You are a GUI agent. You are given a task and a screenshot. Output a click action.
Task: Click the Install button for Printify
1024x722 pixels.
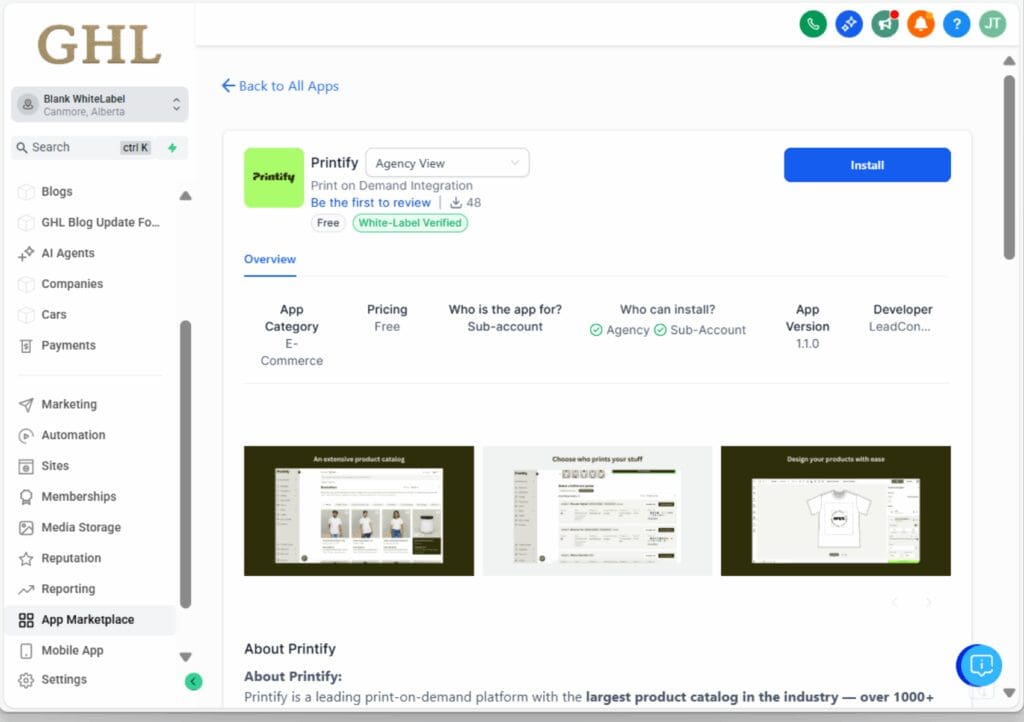(x=866, y=165)
